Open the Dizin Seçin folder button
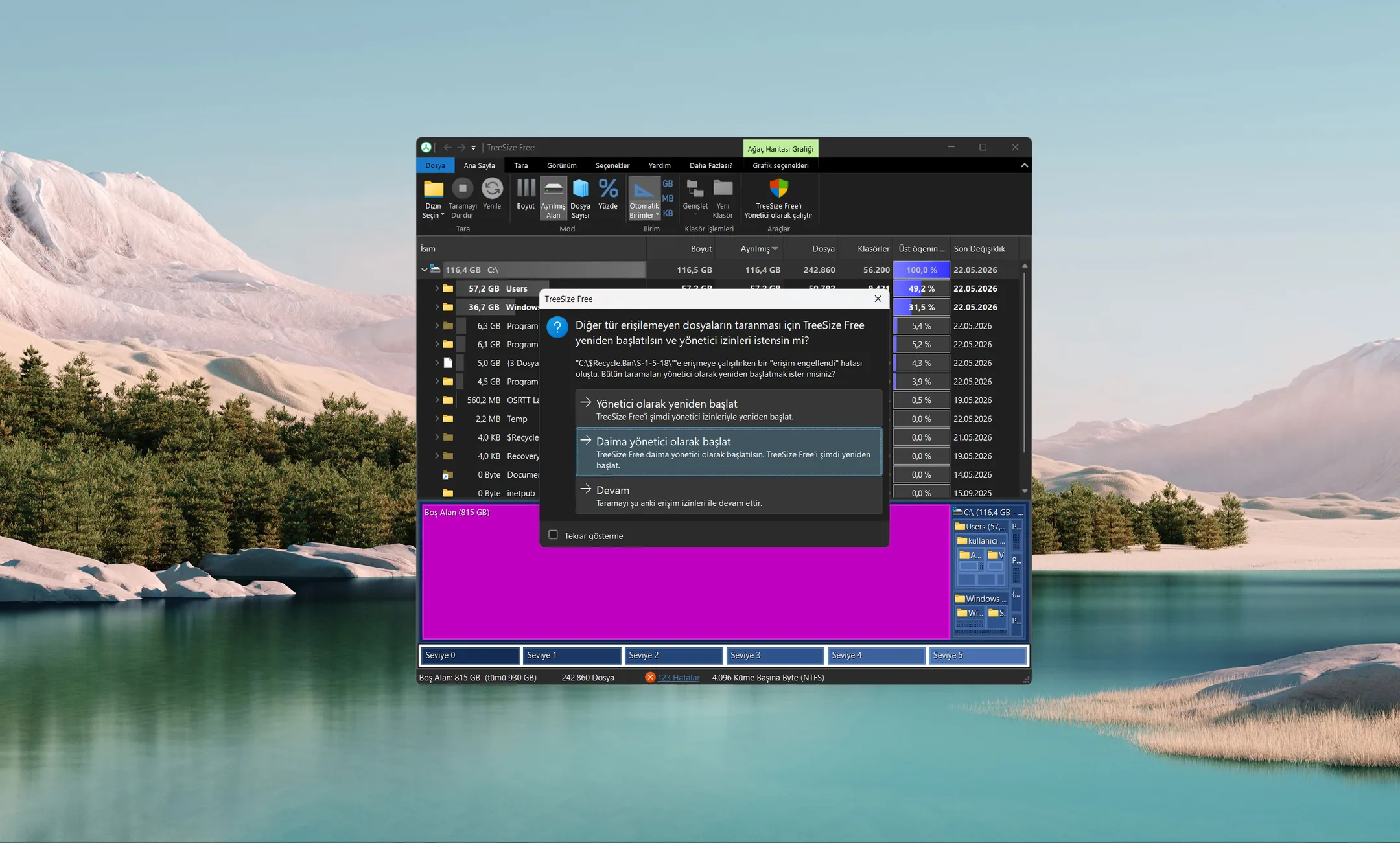 (x=433, y=199)
